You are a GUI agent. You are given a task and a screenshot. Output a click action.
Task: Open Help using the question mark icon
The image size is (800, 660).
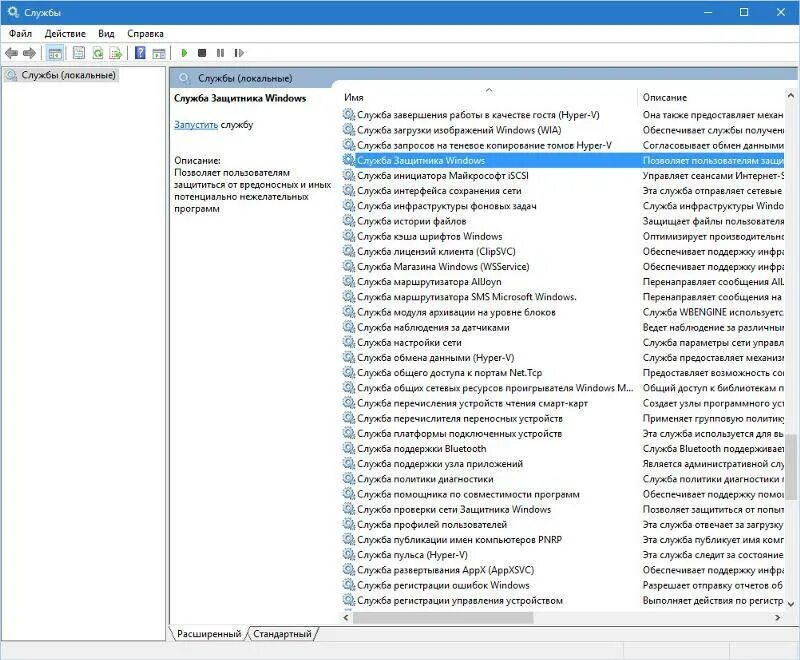click(140, 51)
